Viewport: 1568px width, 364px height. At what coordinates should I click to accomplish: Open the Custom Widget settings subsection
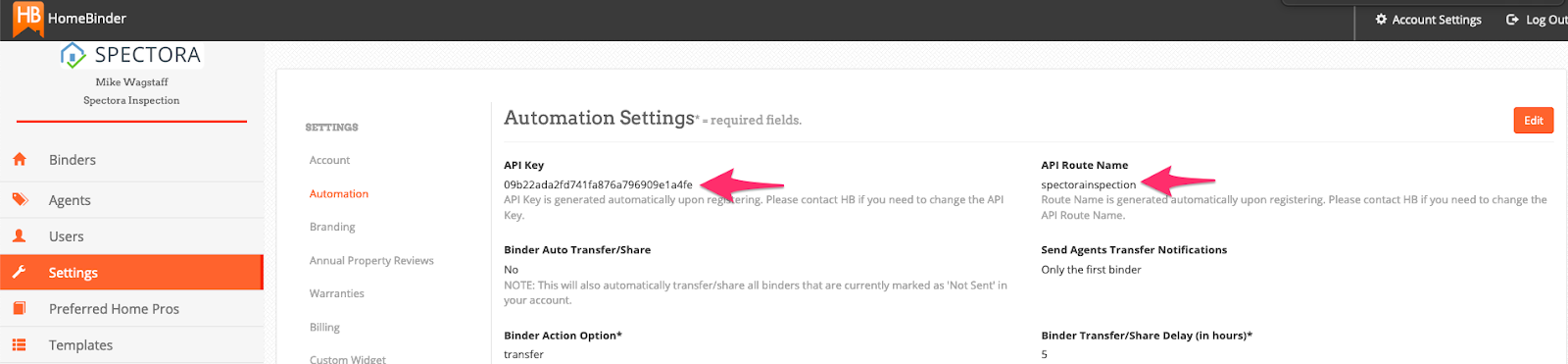348,359
